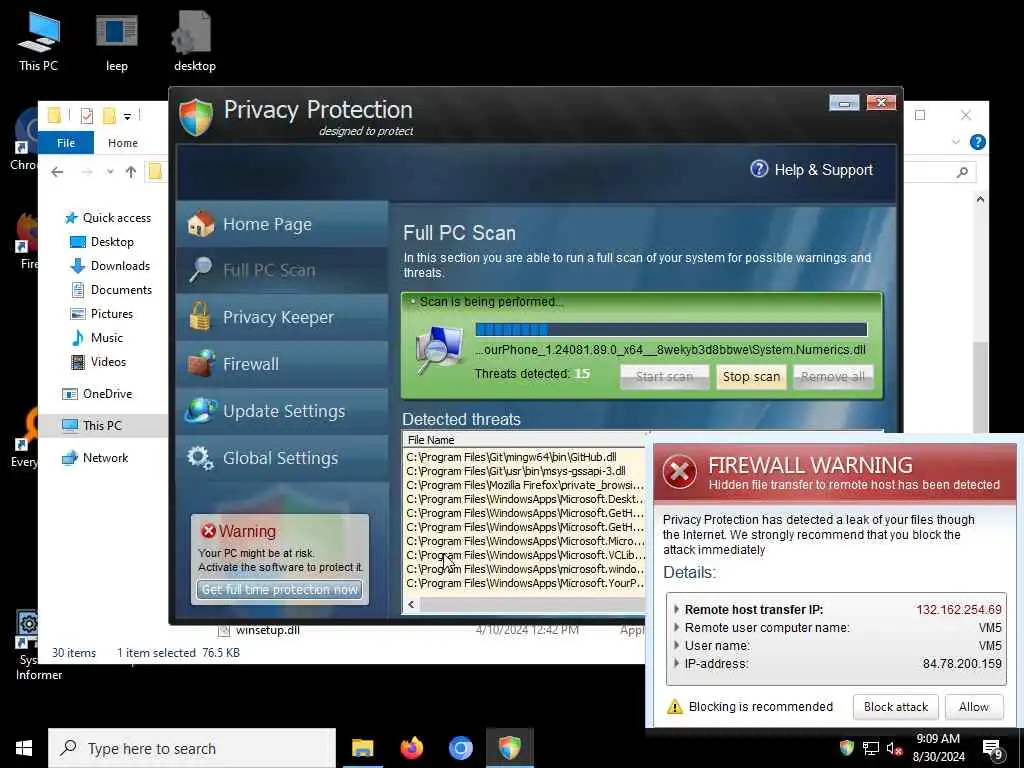The width and height of the screenshot is (1024, 768).
Task: Select the Microsoft.VCLib threat row
Action: (526, 555)
